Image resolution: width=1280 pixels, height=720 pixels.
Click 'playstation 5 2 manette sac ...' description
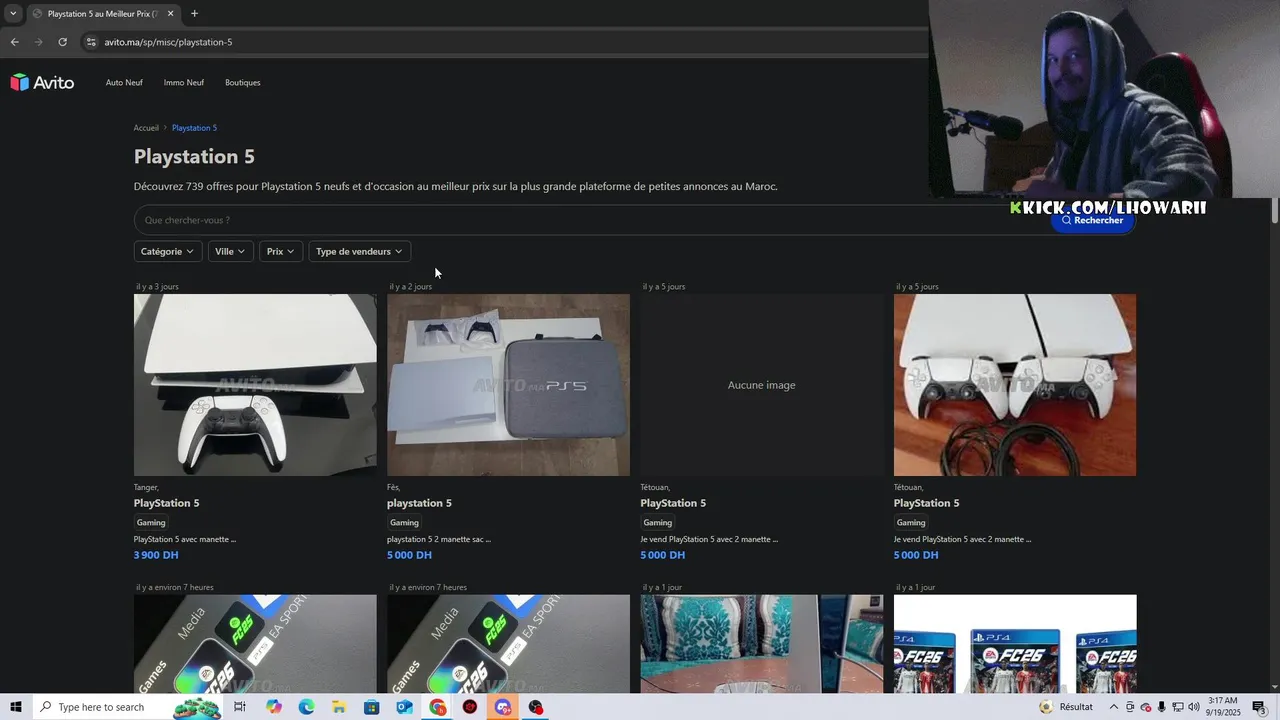pyautogui.click(x=439, y=539)
